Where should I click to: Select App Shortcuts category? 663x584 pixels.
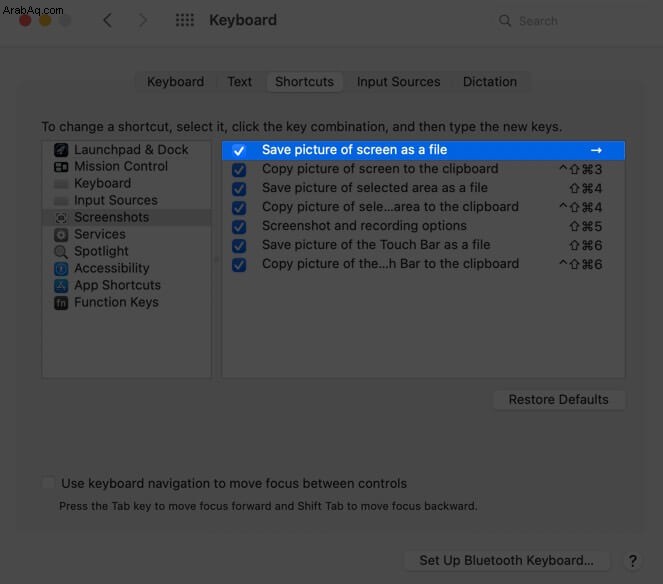[127, 285]
